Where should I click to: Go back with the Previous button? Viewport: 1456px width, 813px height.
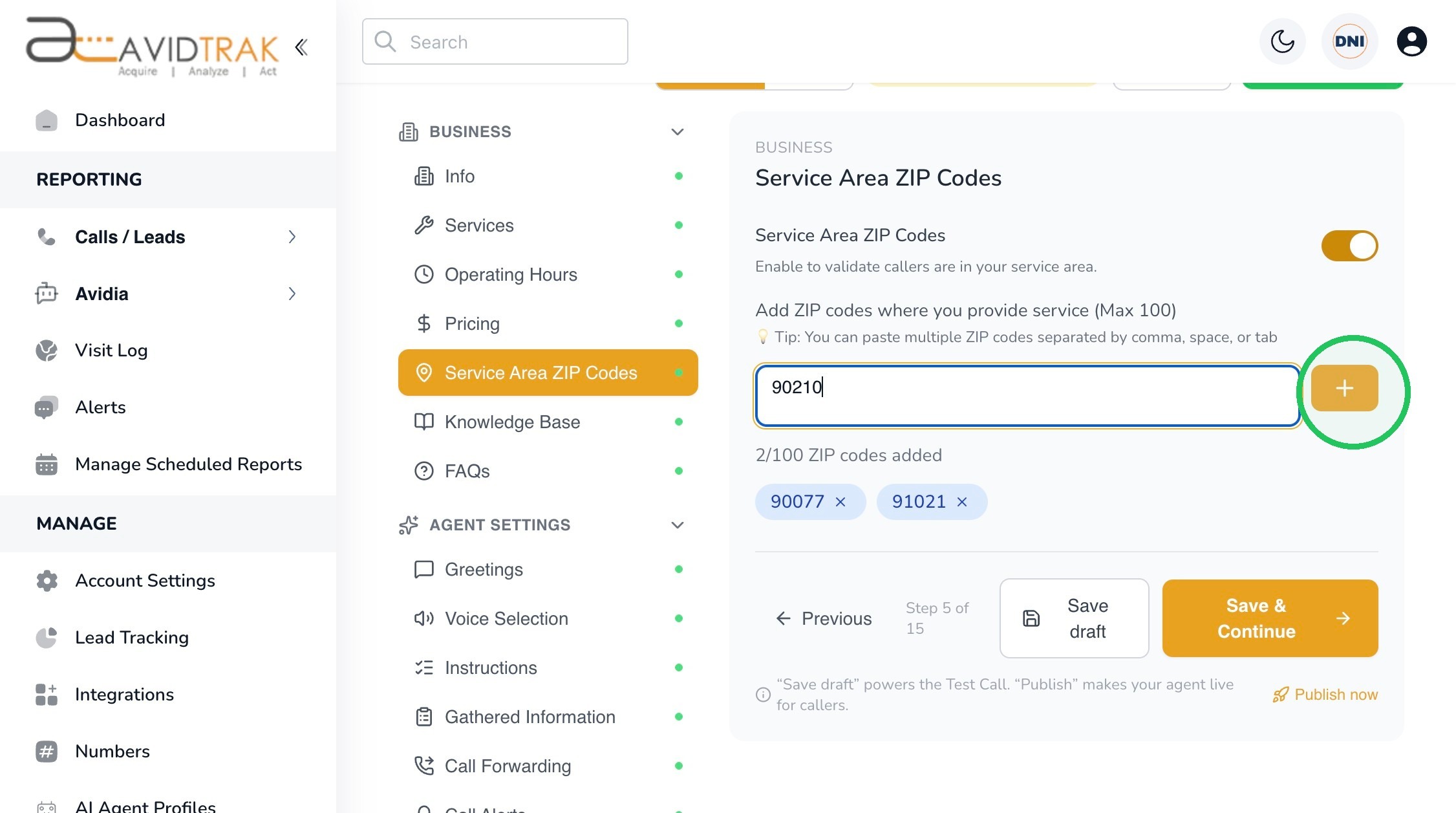click(823, 619)
